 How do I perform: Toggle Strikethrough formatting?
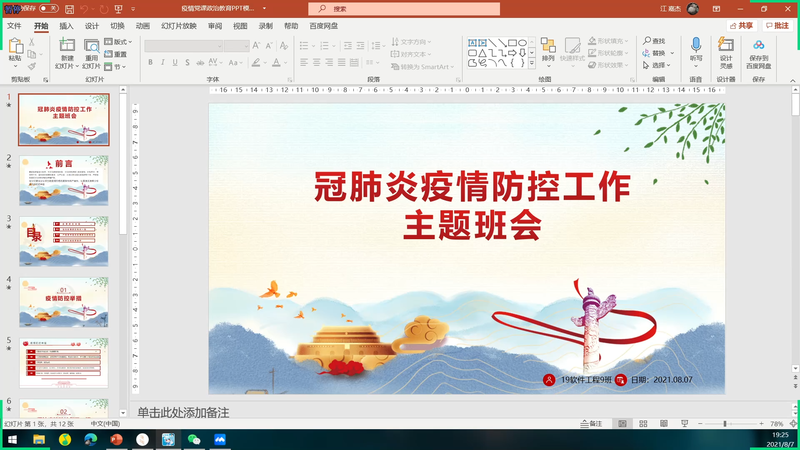coord(200,62)
